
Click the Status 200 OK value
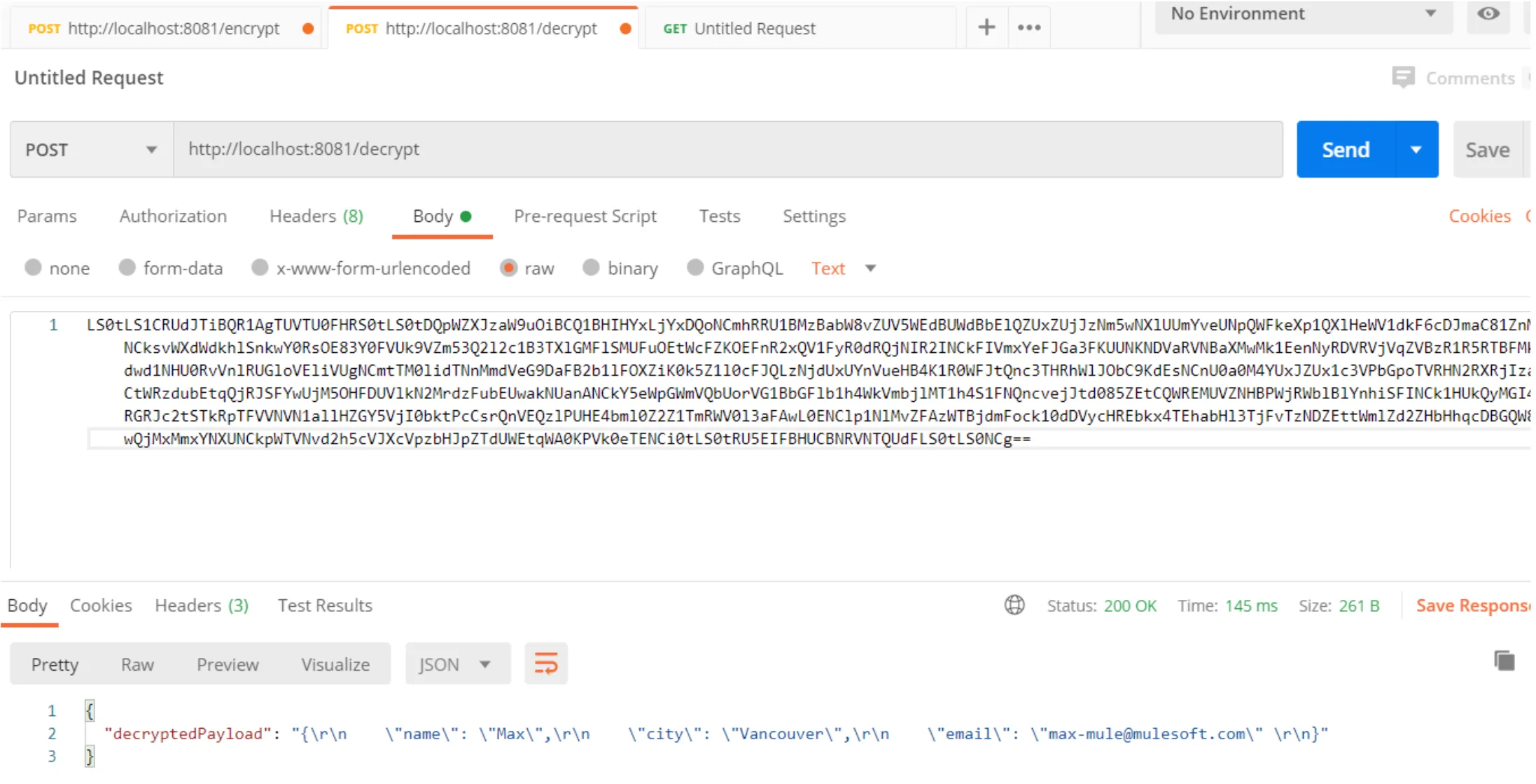click(x=1130, y=605)
